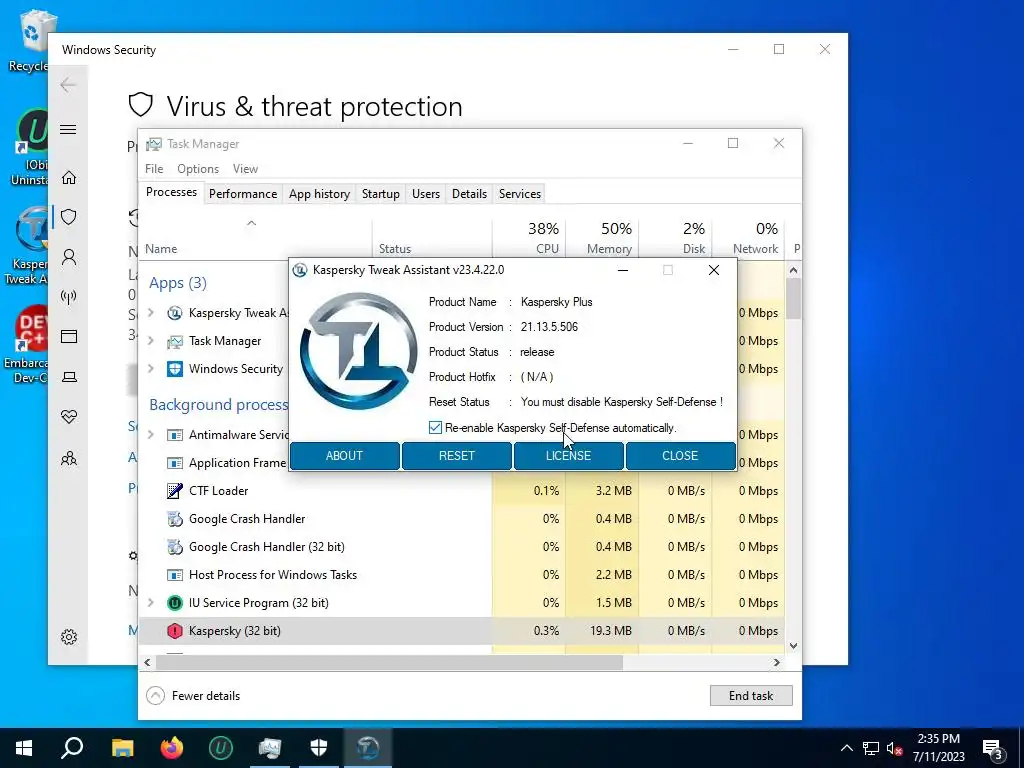Screen dimensions: 1024x768
Task: Click the horizontal scrollbar left arrow
Action: point(148,662)
